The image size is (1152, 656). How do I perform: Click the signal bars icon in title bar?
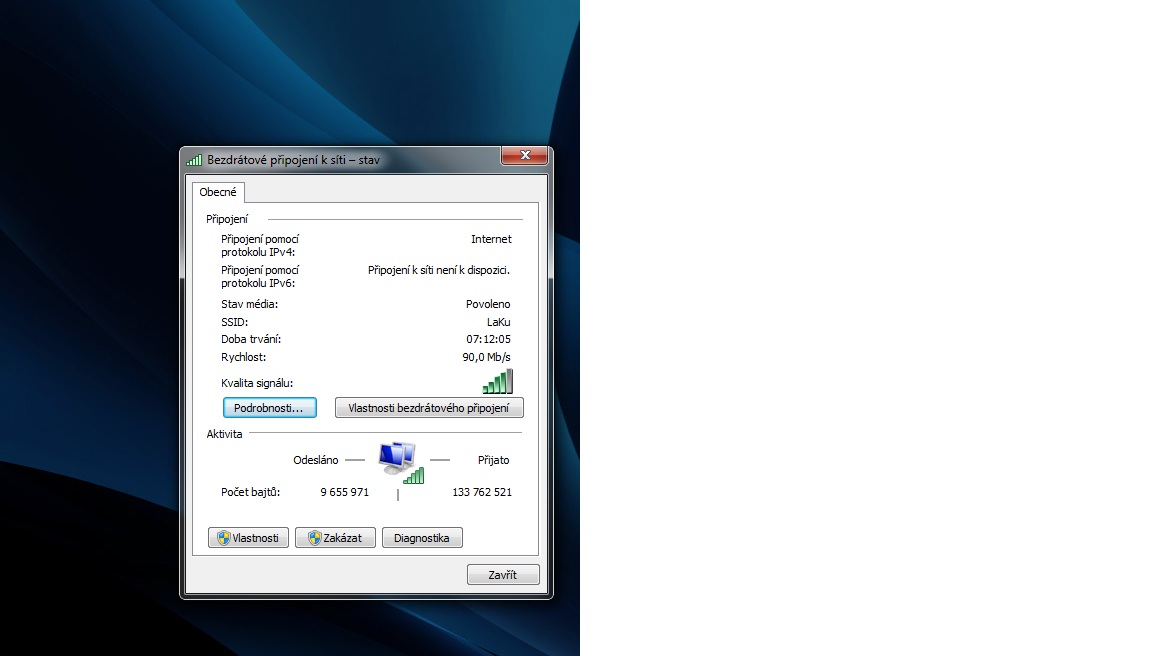(194, 159)
